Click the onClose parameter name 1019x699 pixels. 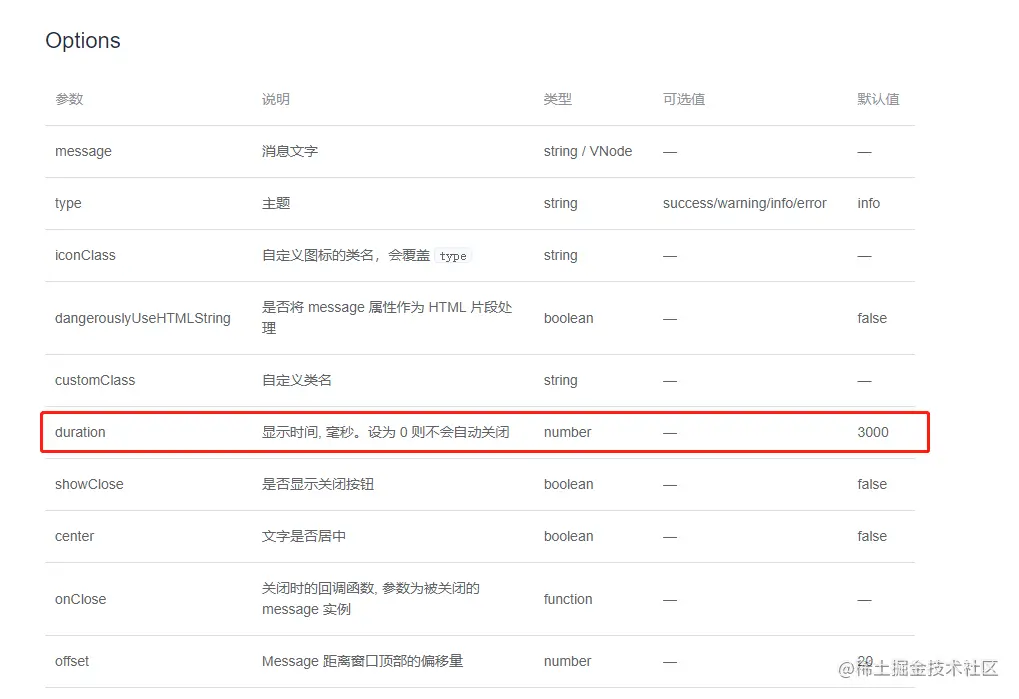pyautogui.click(x=81, y=599)
